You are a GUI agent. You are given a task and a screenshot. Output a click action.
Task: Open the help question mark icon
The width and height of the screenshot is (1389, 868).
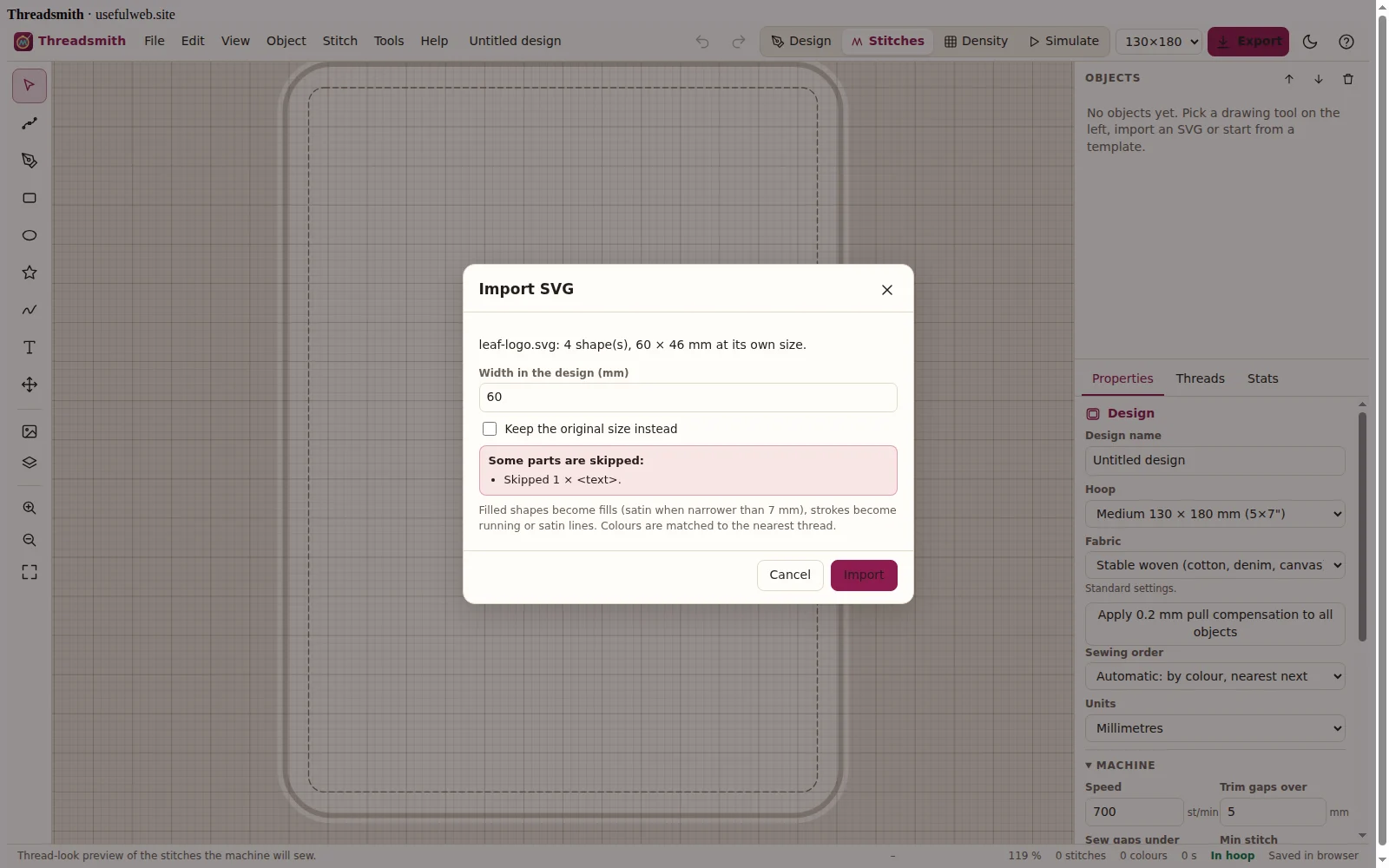(x=1346, y=42)
